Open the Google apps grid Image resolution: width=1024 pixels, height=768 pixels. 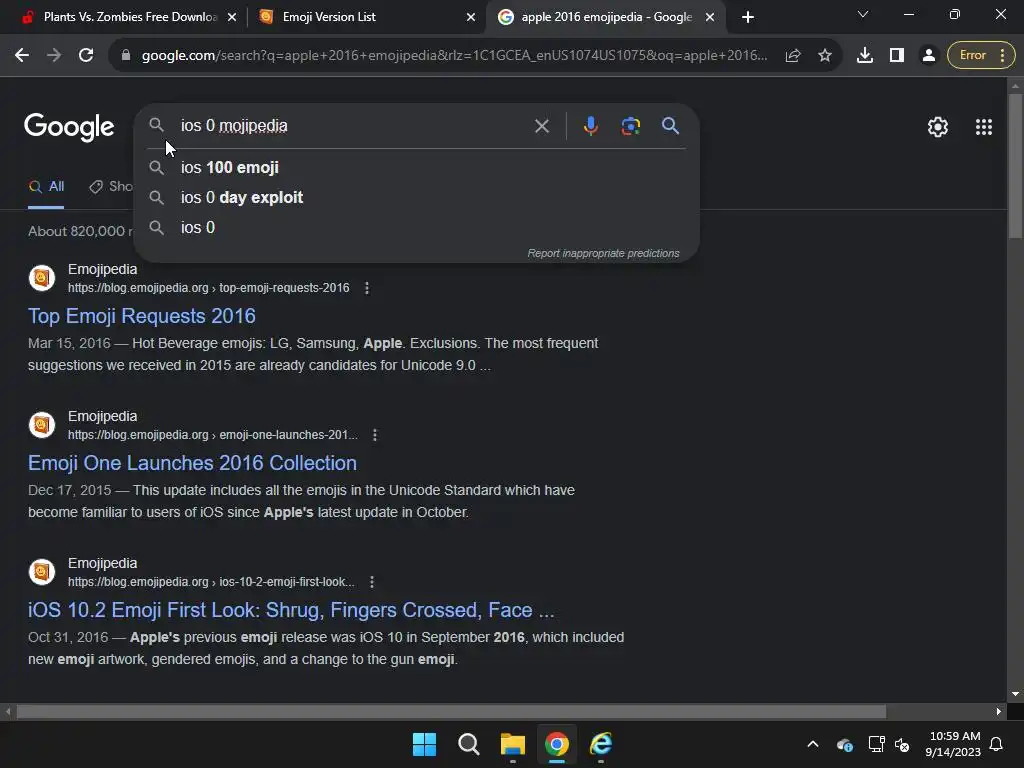pyautogui.click(x=984, y=127)
